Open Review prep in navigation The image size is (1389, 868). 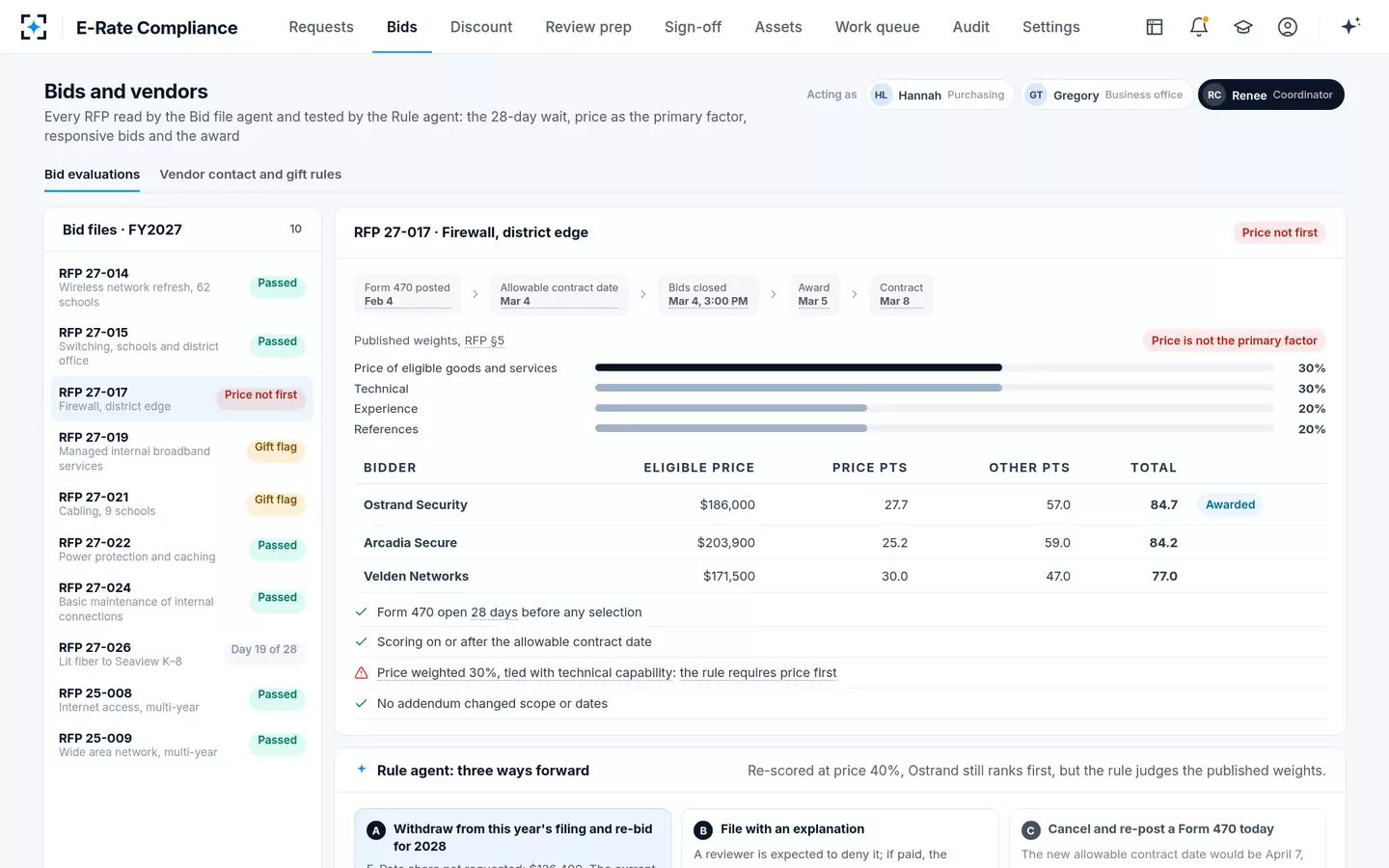588,27
